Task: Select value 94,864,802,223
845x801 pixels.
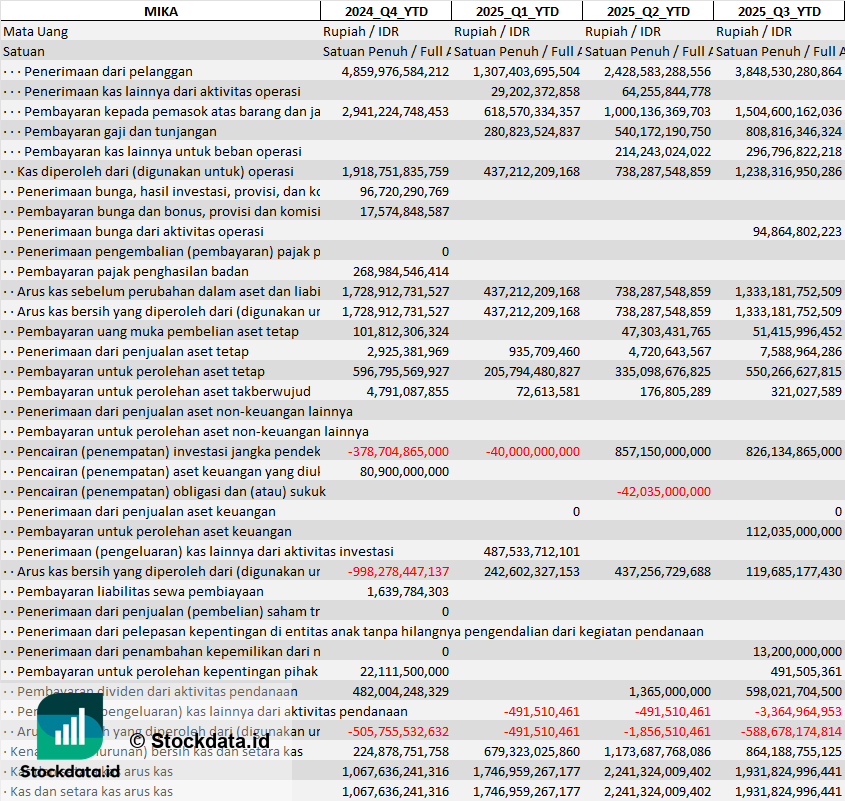Action: click(x=797, y=231)
